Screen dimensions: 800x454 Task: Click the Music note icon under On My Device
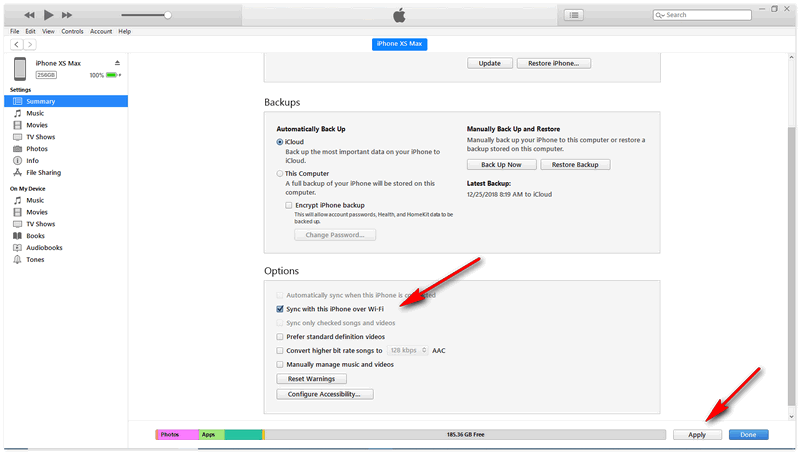[17, 200]
